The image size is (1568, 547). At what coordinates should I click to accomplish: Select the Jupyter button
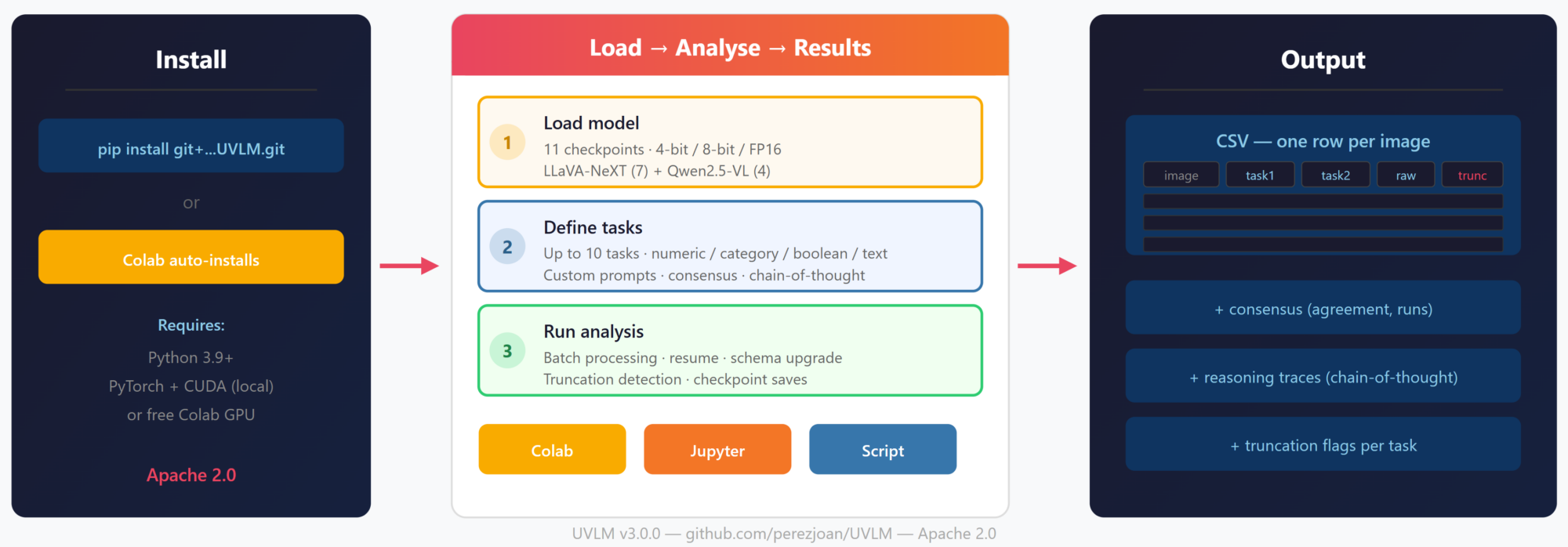click(717, 450)
